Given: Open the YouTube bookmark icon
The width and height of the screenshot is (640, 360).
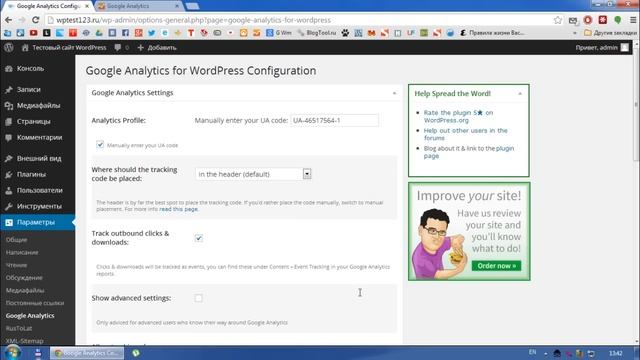Looking at the screenshot, I should click(x=33, y=33).
